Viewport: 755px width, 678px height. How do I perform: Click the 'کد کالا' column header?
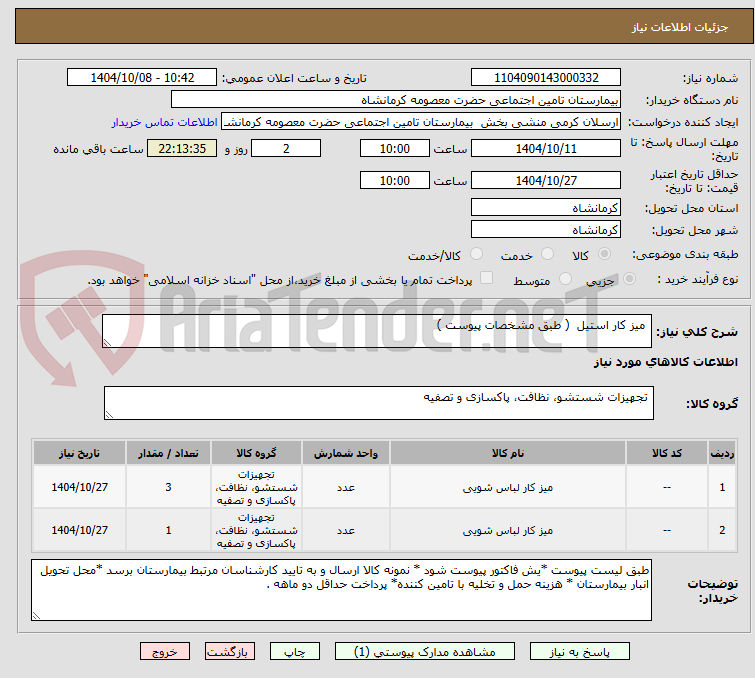[x=666, y=453]
